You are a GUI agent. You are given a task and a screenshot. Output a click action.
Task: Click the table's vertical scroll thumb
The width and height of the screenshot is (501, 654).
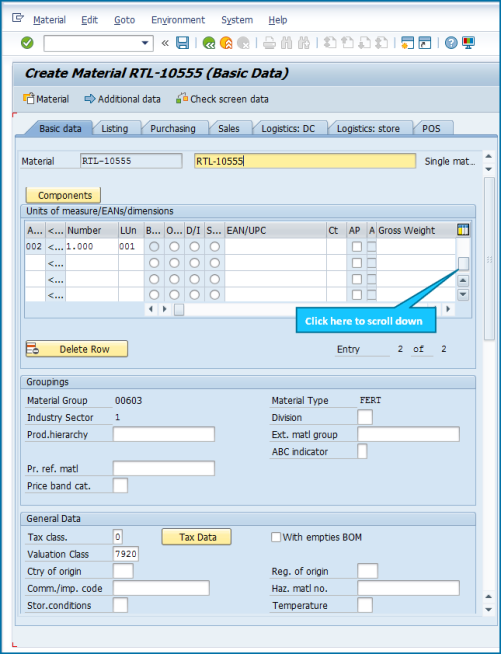[463, 263]
